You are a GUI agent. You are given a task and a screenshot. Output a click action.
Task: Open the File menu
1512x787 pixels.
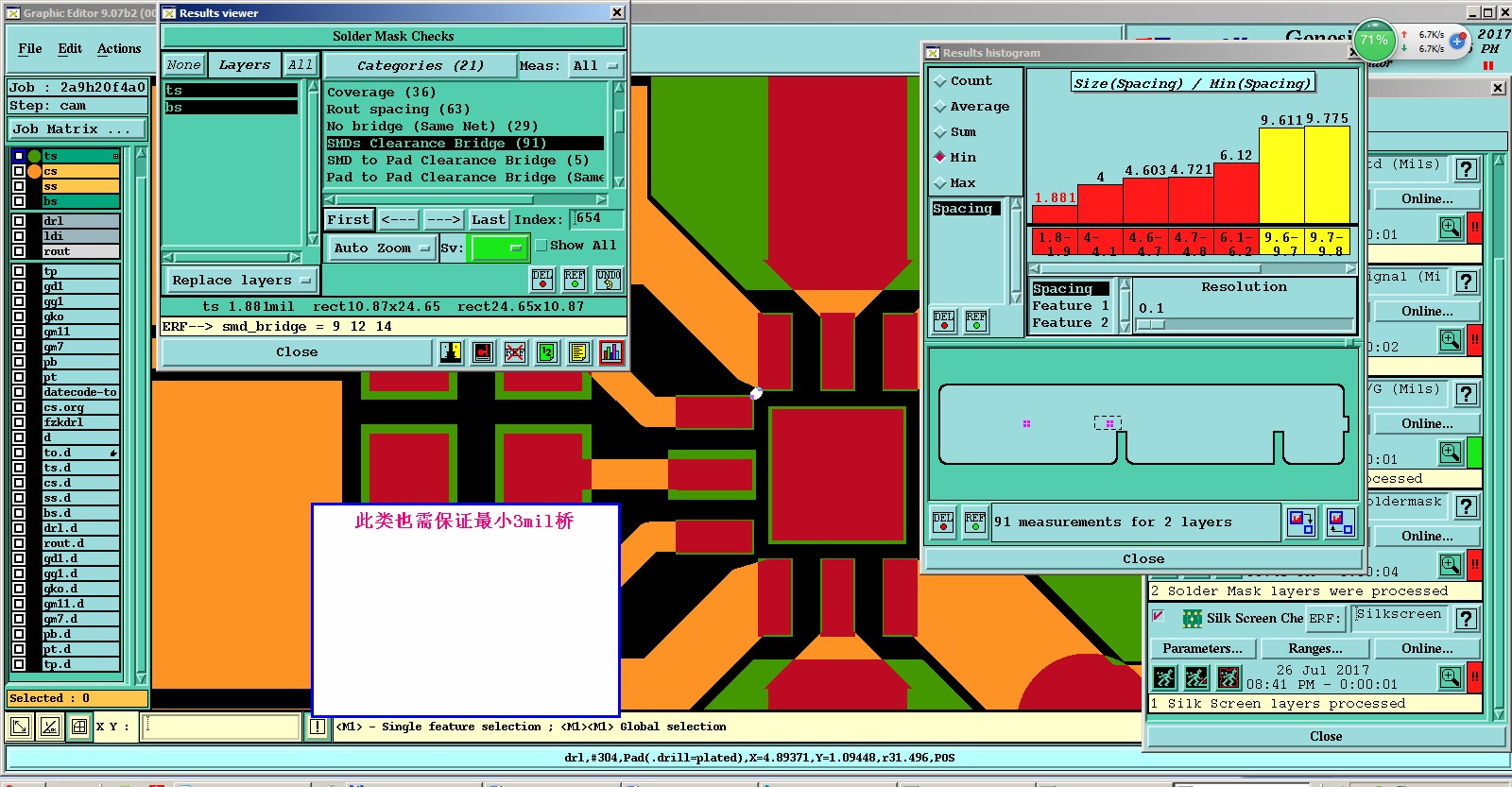pos(30,48)
